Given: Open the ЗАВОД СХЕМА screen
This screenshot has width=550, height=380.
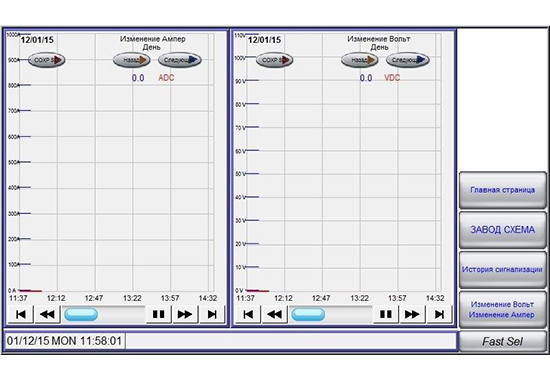Looking at the screenshot, I should point(503,230).
